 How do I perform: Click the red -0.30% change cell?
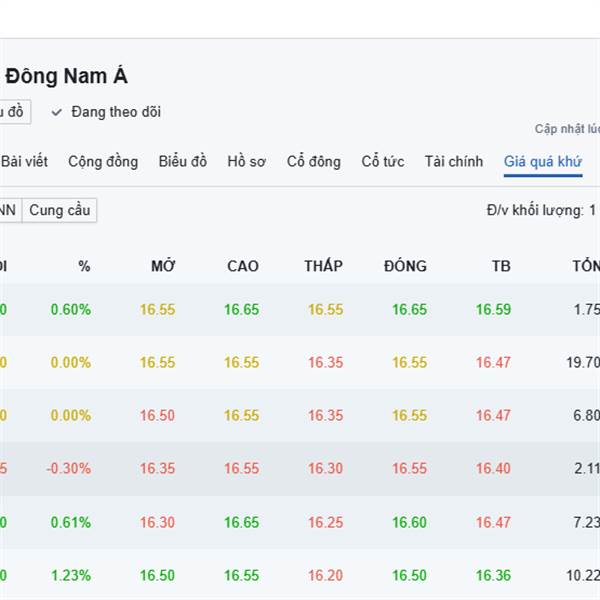(x=70, y=468)
